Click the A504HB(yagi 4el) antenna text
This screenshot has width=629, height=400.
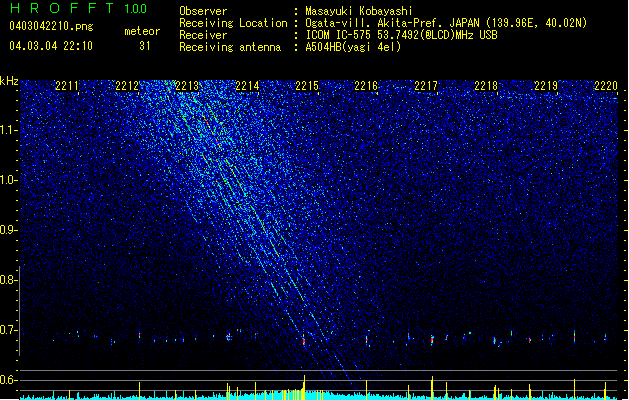click(353, 47)
